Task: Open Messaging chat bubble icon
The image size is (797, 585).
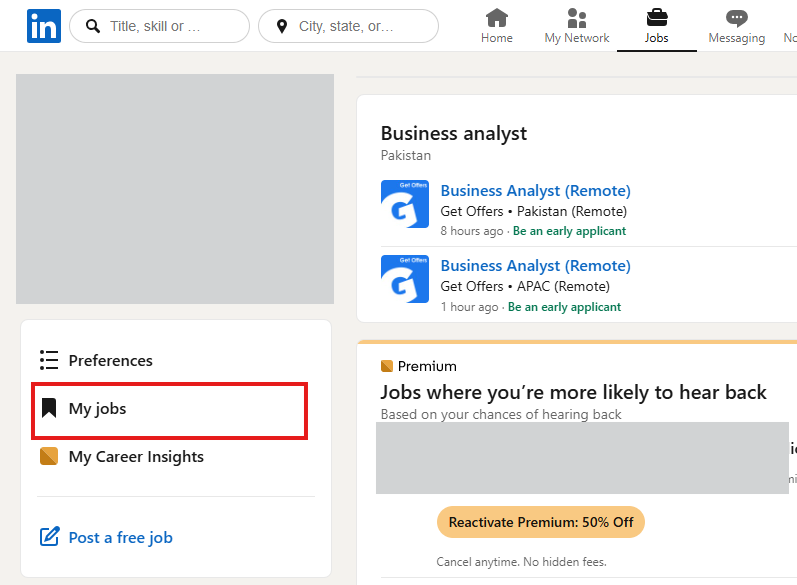Action: [736, 18]
